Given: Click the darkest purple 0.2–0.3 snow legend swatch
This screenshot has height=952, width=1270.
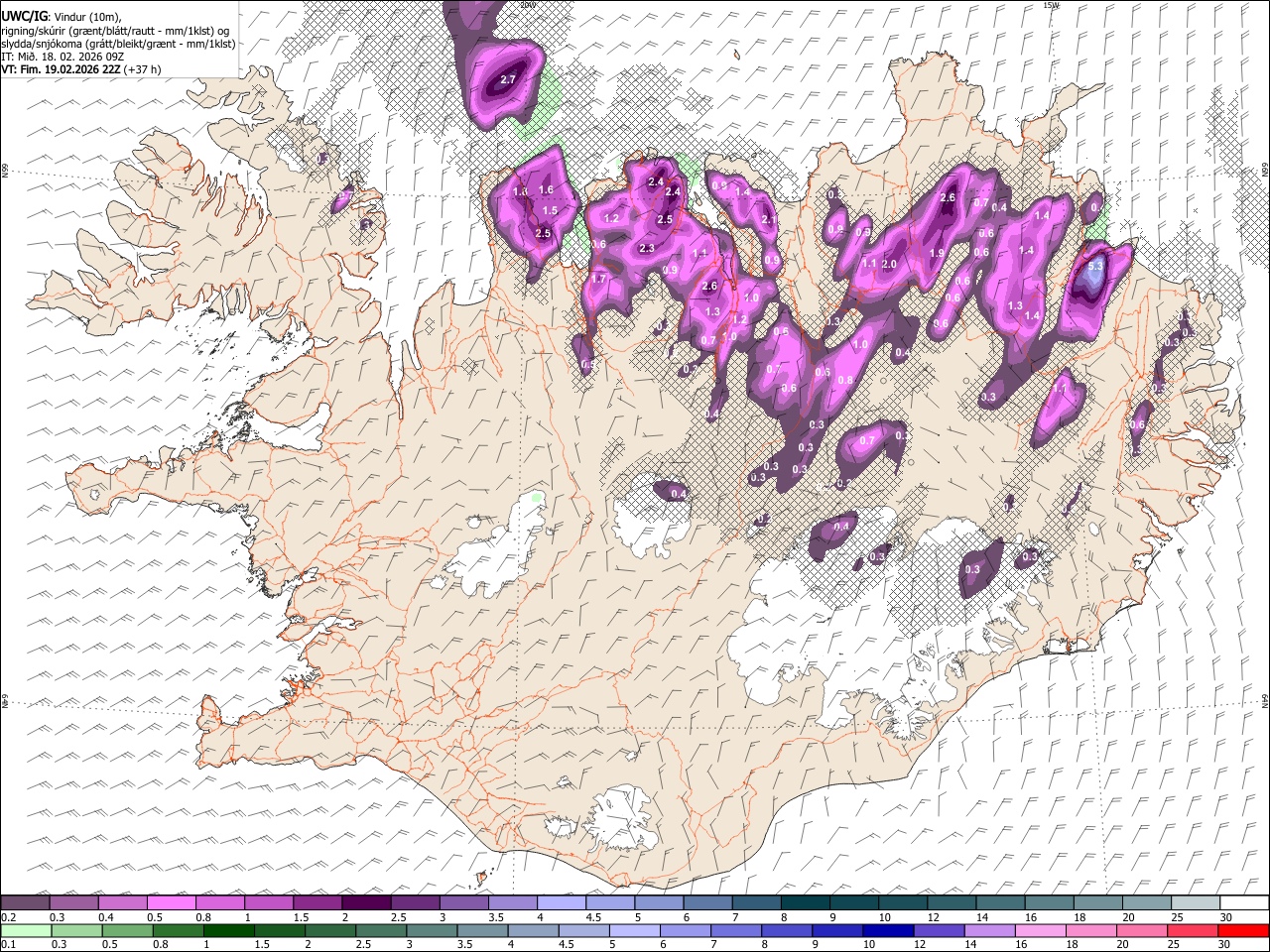Looking at the screenshot, I should [x=25, y=902].
